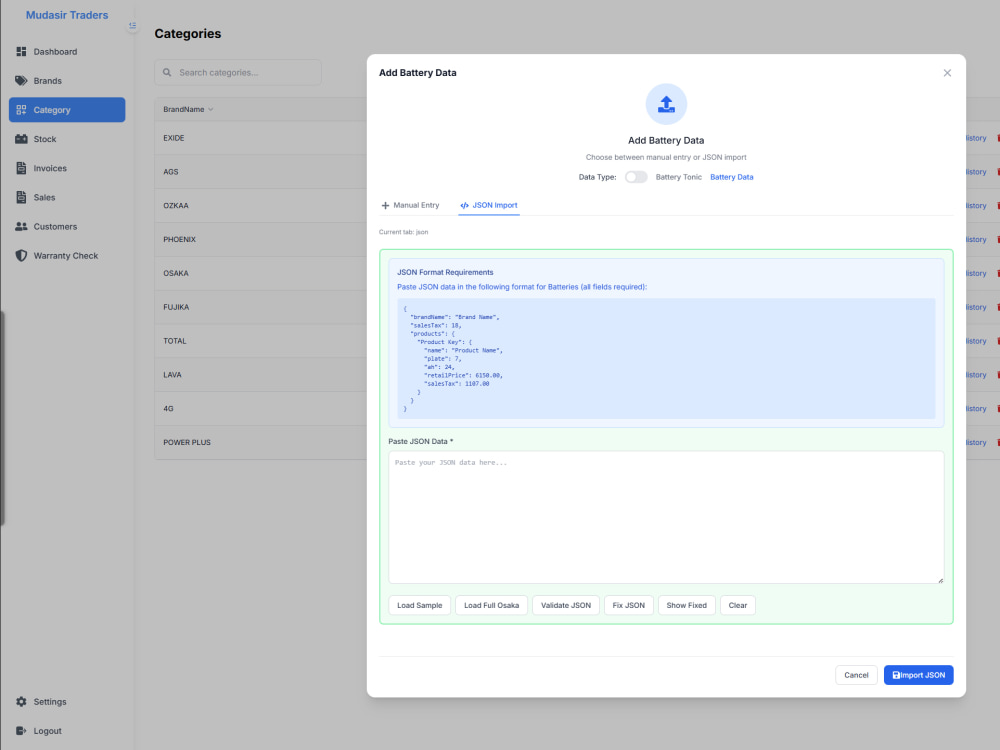Click the Fix JSON button
This screenshot has width=1000, height=750.
coord(628,605)
